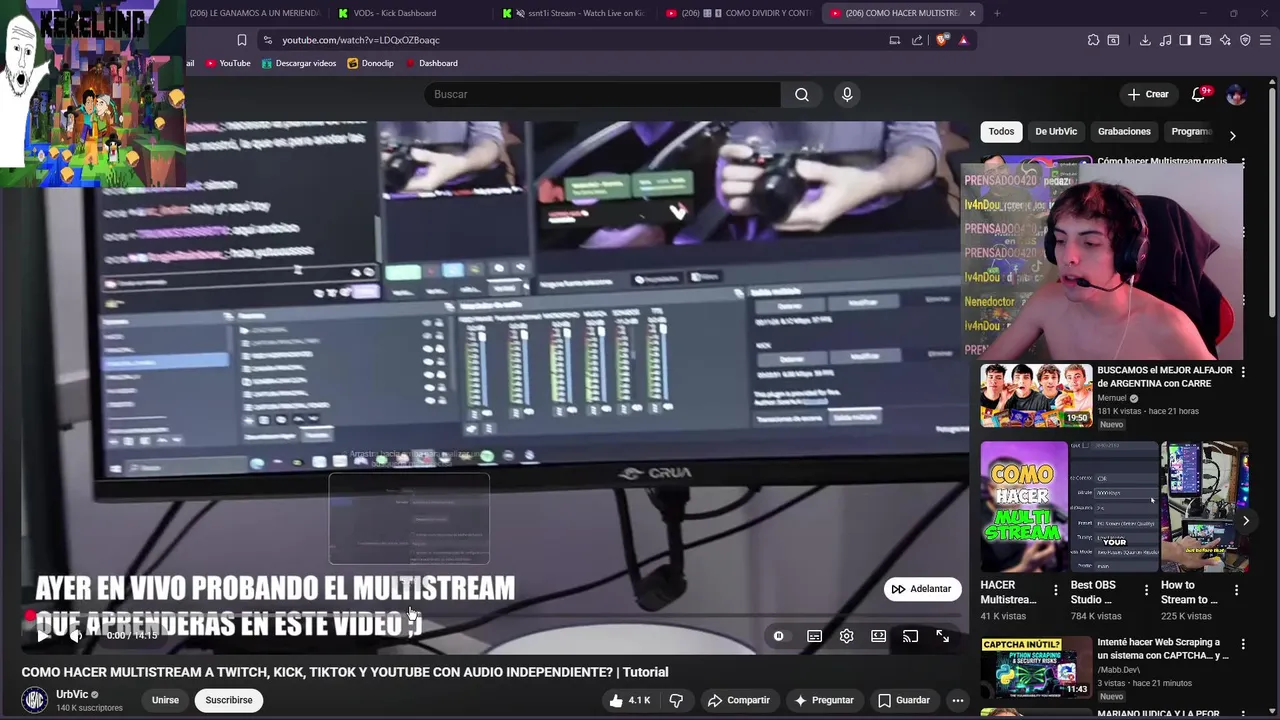1280x720 pixels.
Task: Open YouTube notifications bell
Action: pyautogui.click(x=1199, y=94)
